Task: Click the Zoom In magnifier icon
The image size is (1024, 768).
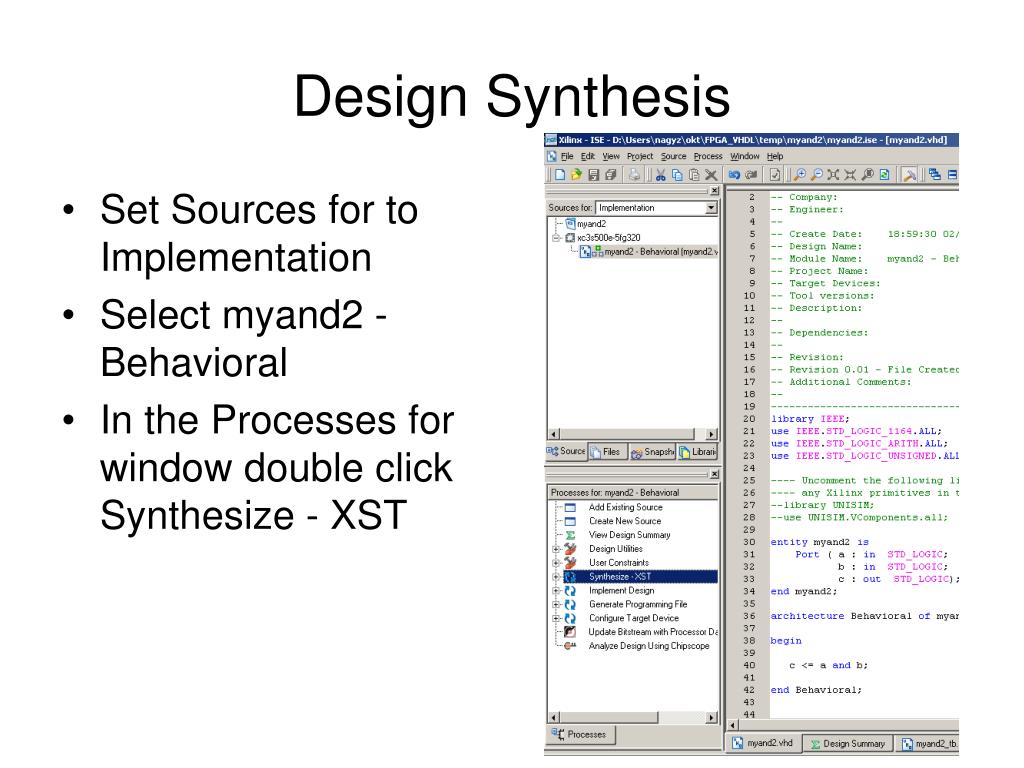Action: [x=799, y=174]
